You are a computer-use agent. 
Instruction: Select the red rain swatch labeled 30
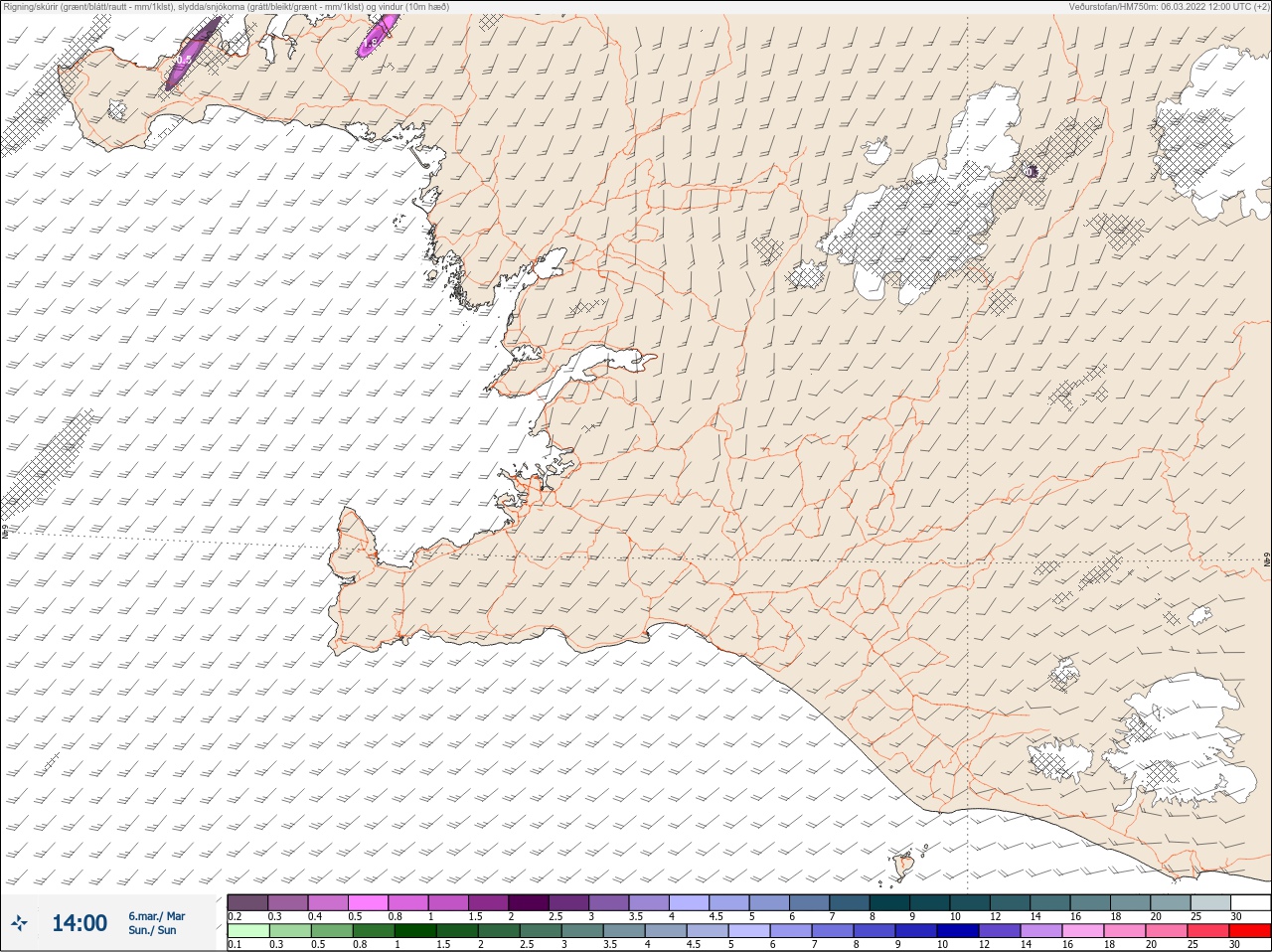pyautogui.click(x=1249, y=931)
